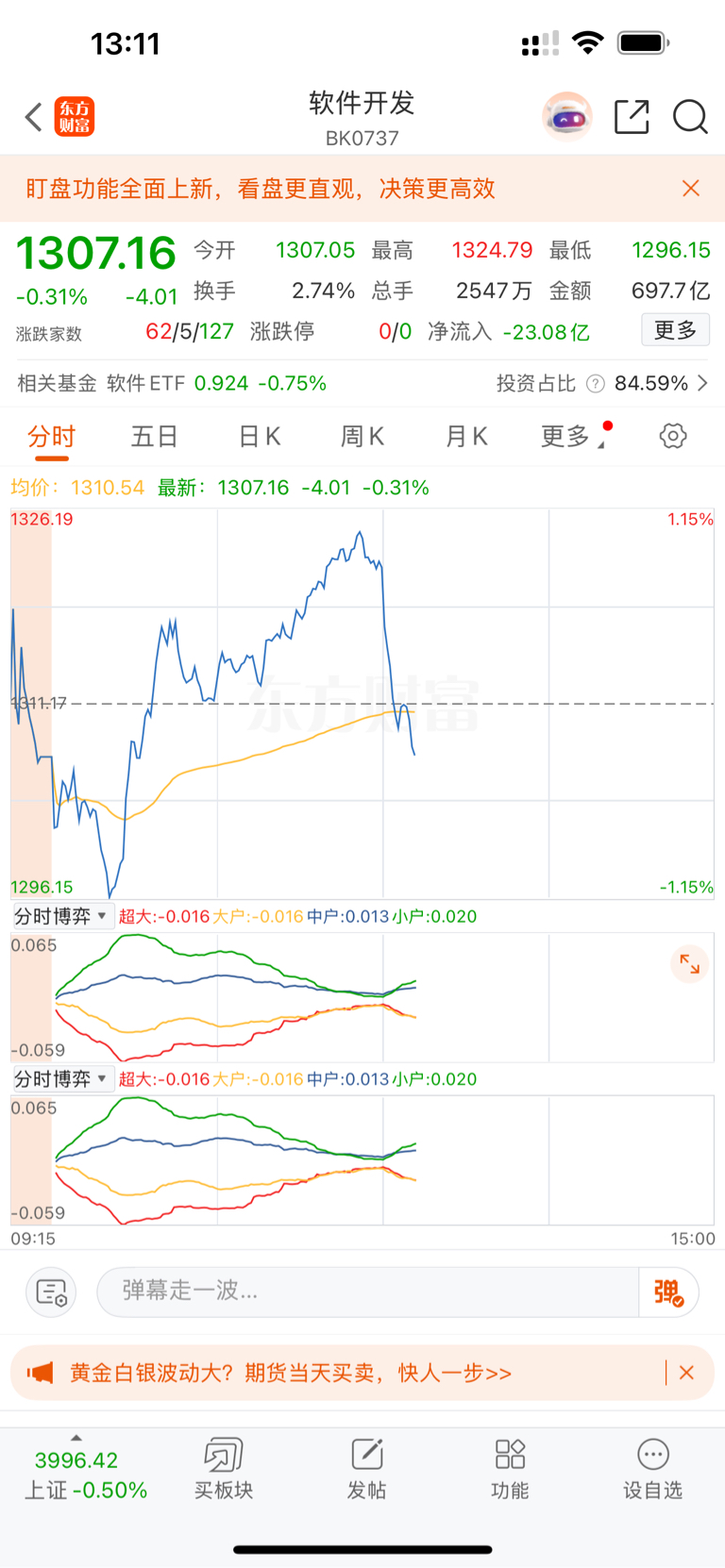Open the 发帖 post composer
Viewport: 725px width, 1568px height.
tap(366, 1469)
